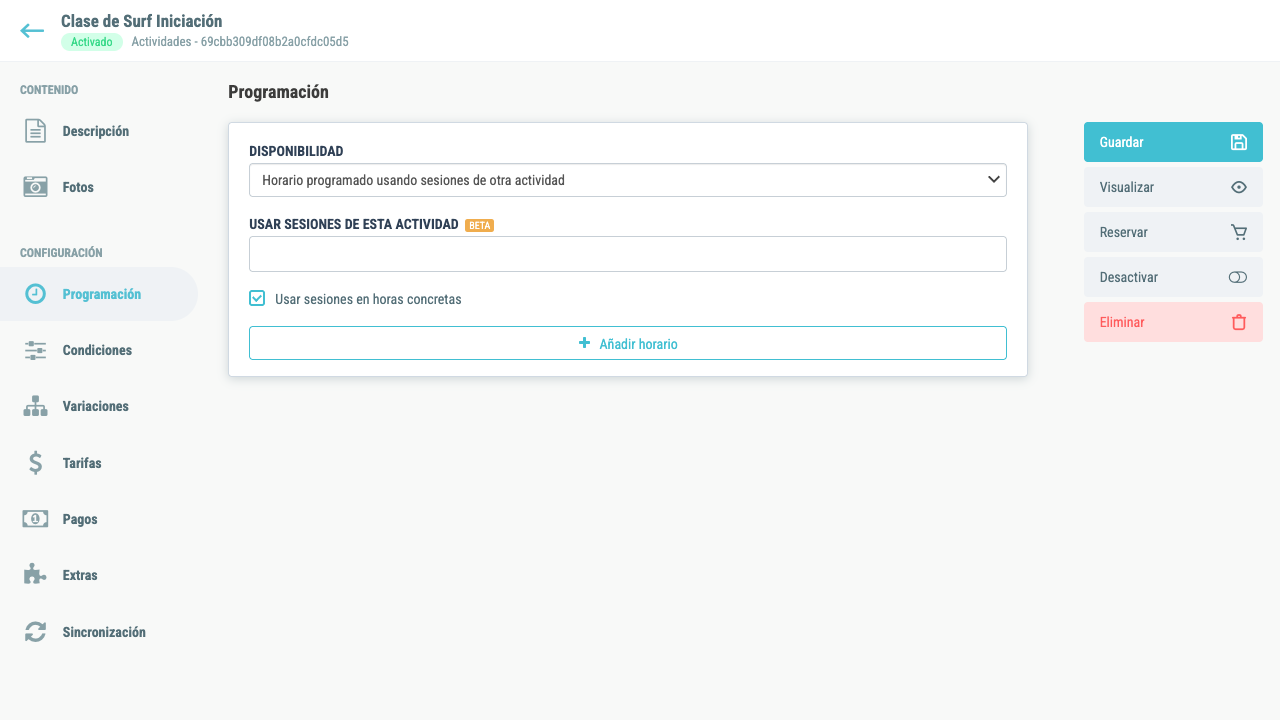1280x720 pixels.
Task: Delete activity with the Eliminar button
Action: pyautogui.click(x=1173, y=322)
